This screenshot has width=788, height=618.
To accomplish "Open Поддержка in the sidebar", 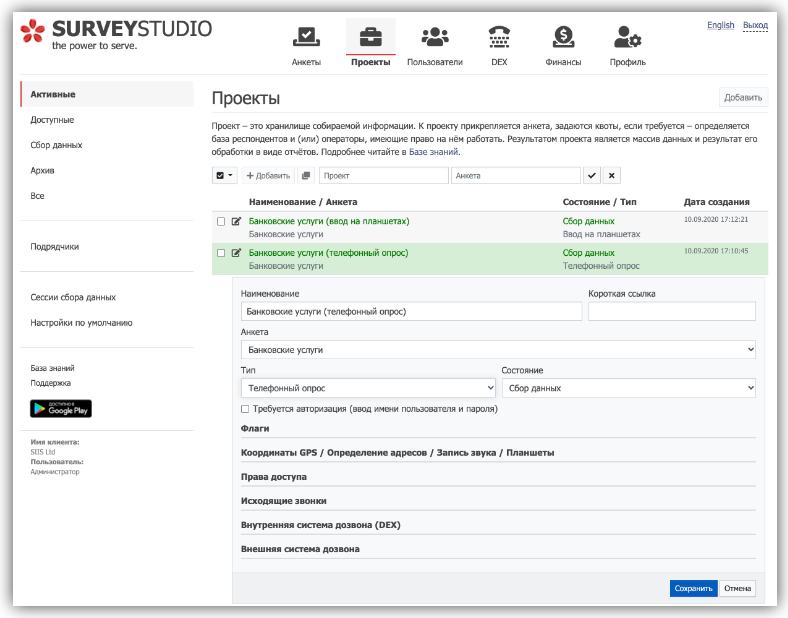I will point(50,383).
